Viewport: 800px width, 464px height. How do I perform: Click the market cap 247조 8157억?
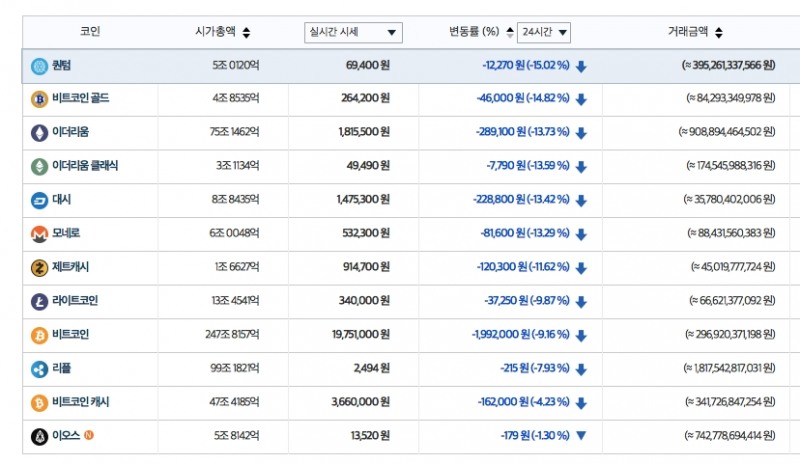[x=232, y=334]
